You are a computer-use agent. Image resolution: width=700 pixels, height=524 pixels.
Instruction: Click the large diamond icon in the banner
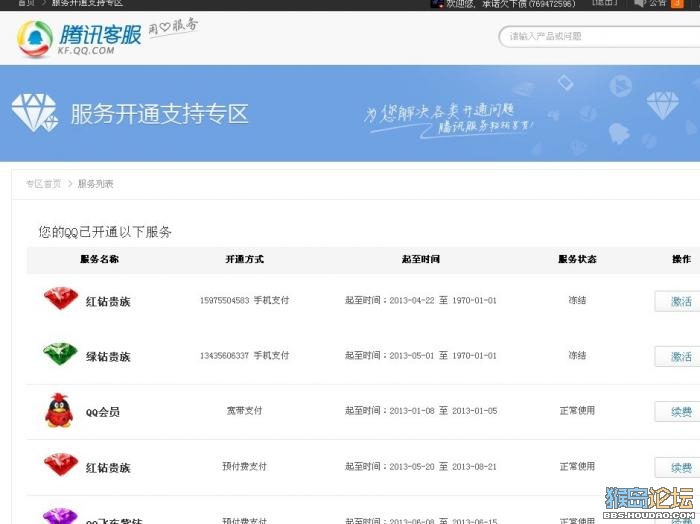pyautogui.click(x=34, y=112)
